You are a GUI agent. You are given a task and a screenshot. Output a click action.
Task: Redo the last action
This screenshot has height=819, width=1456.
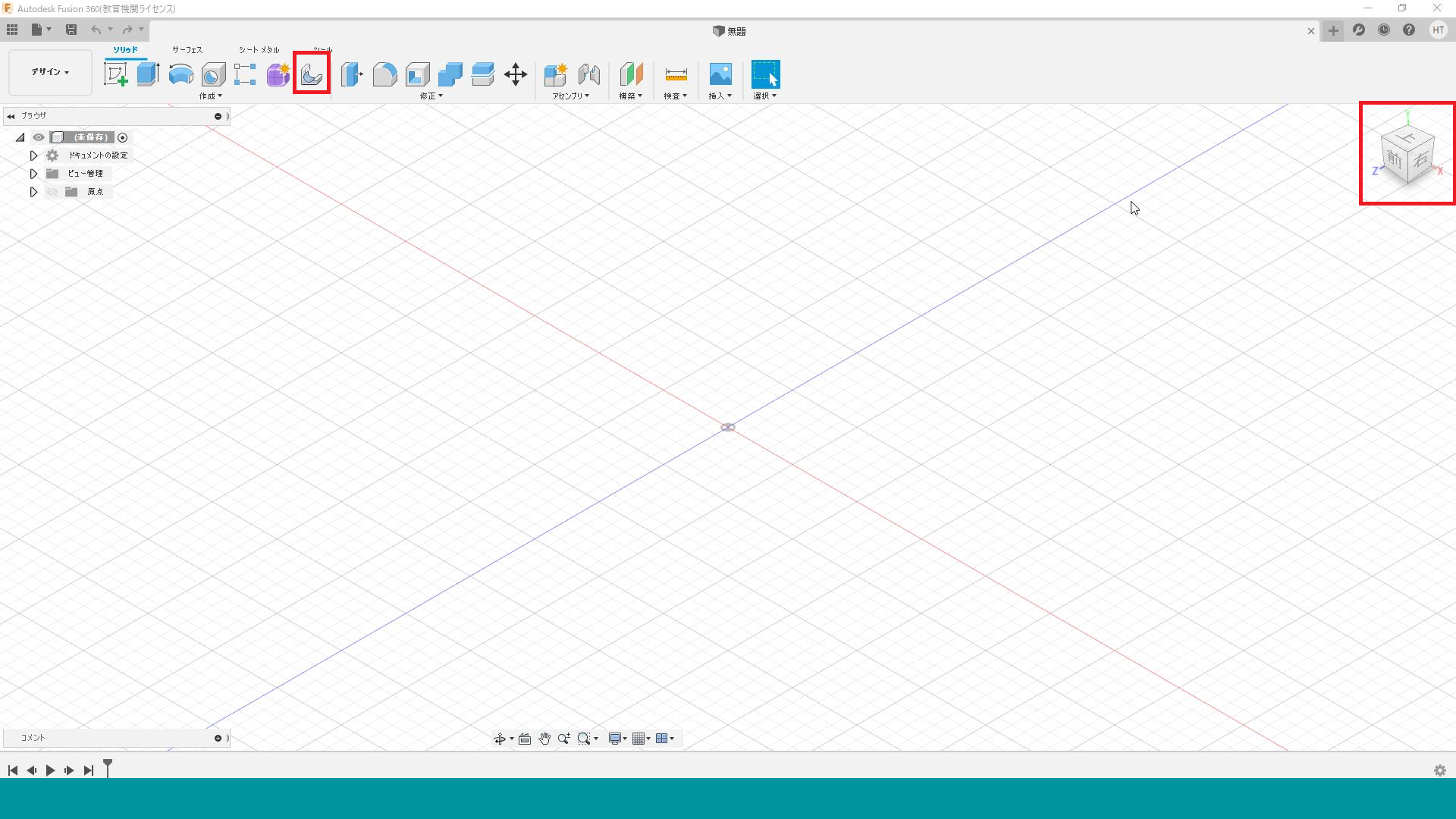[x=127, y=30]
